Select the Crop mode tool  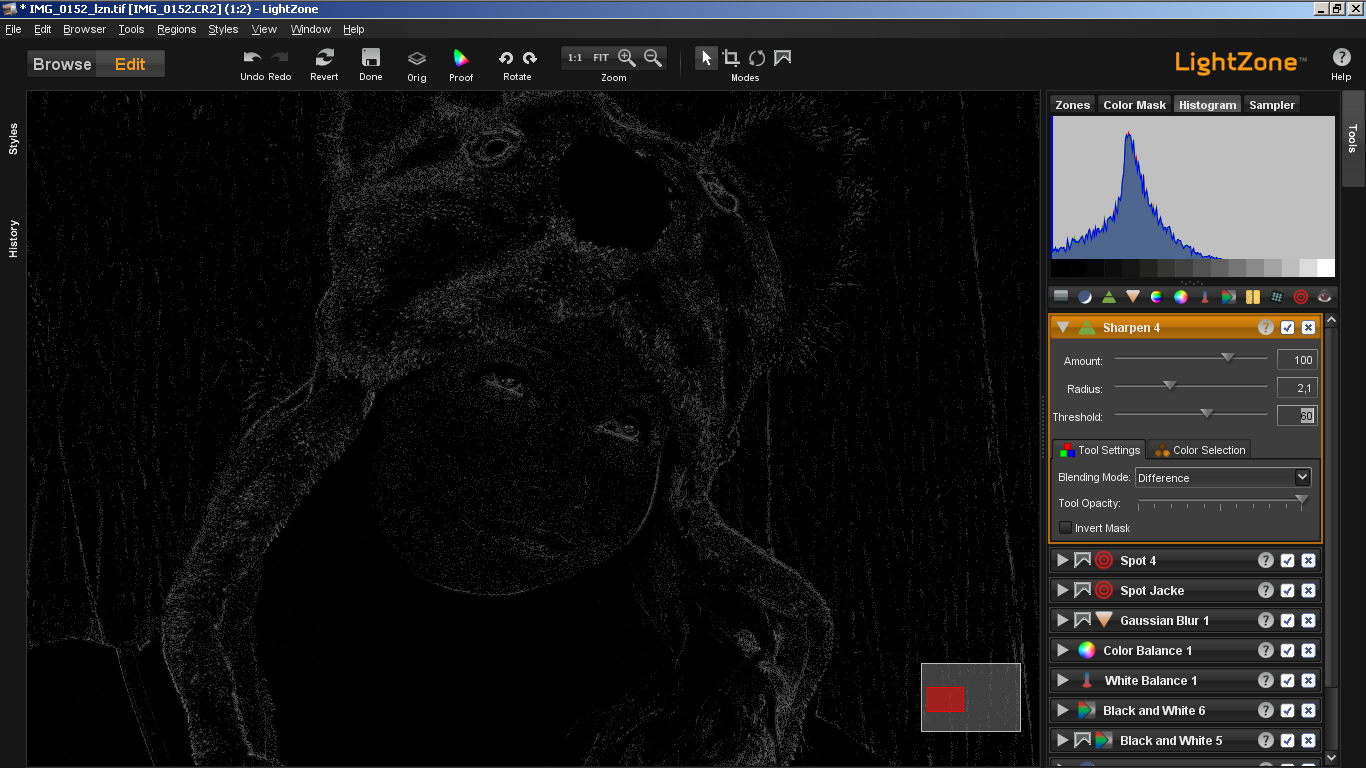731,58
